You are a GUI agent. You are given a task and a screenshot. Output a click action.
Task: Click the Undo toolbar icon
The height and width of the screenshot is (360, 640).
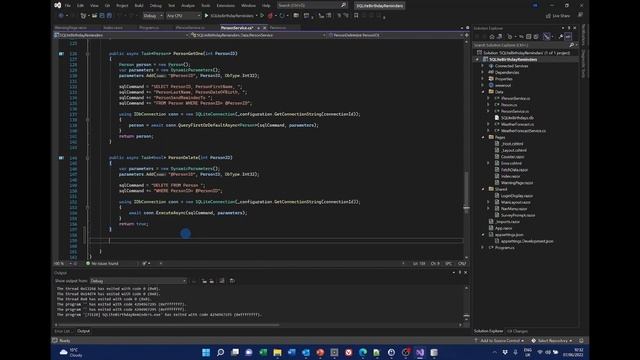(120, 16)
